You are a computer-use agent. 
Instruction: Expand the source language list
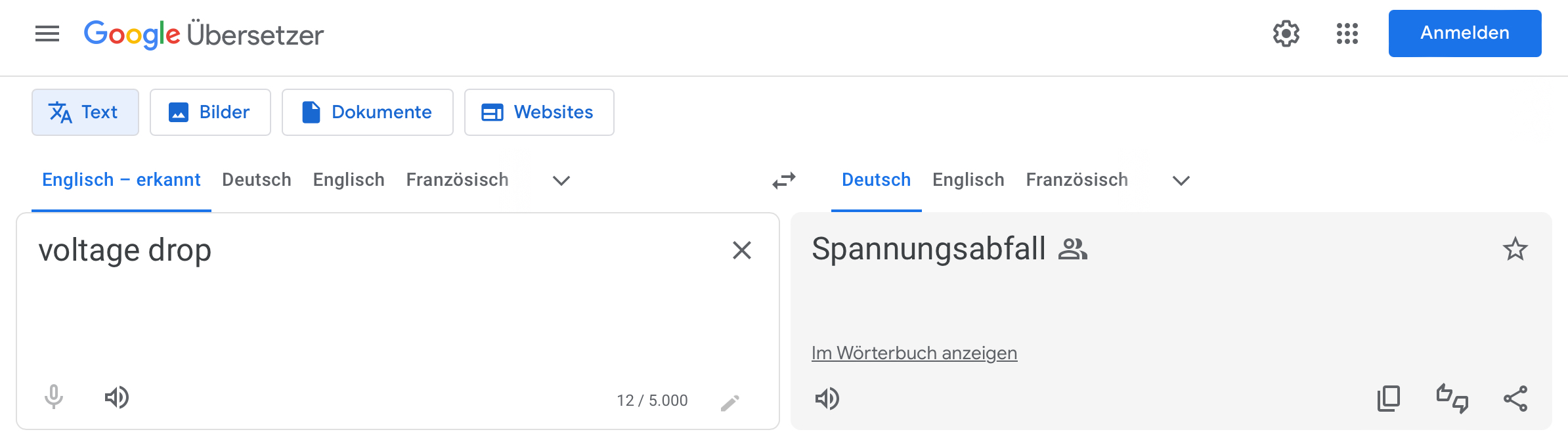point(561,181)
